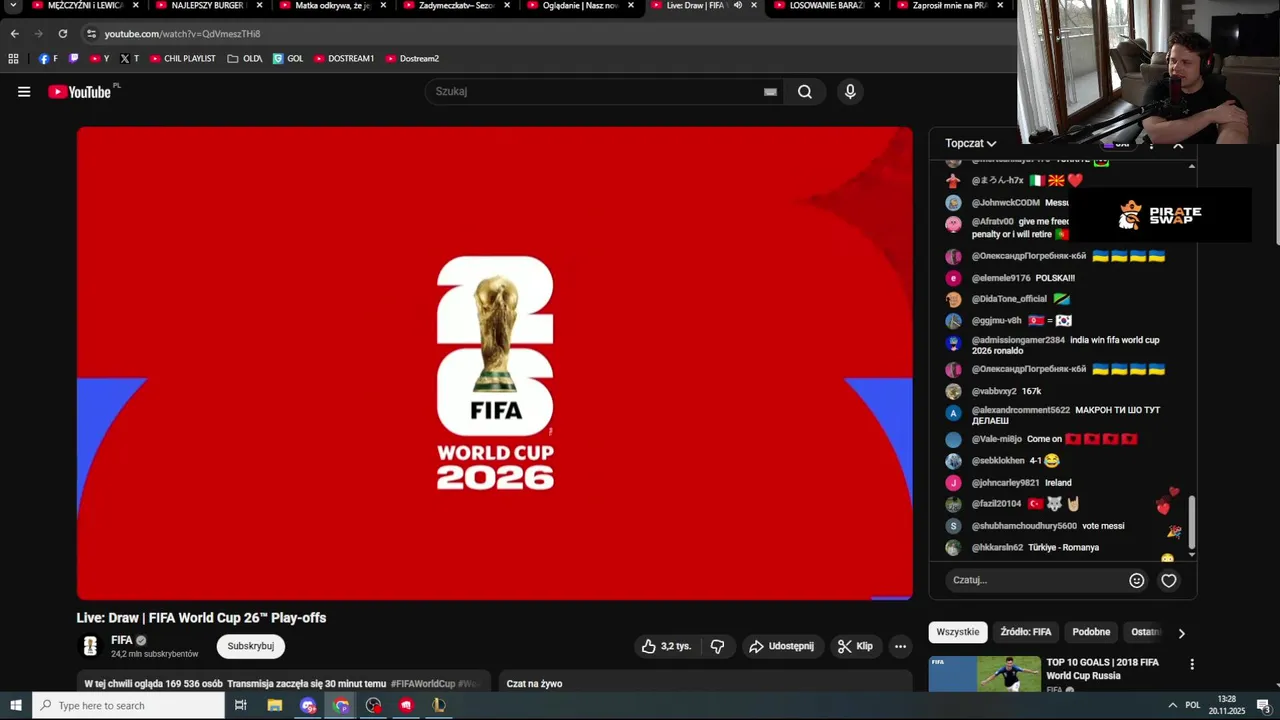Viewport: 1280px width, 720px height.
Task: Open the Facebook F bookmark
Action: click(x=48, y=59)
